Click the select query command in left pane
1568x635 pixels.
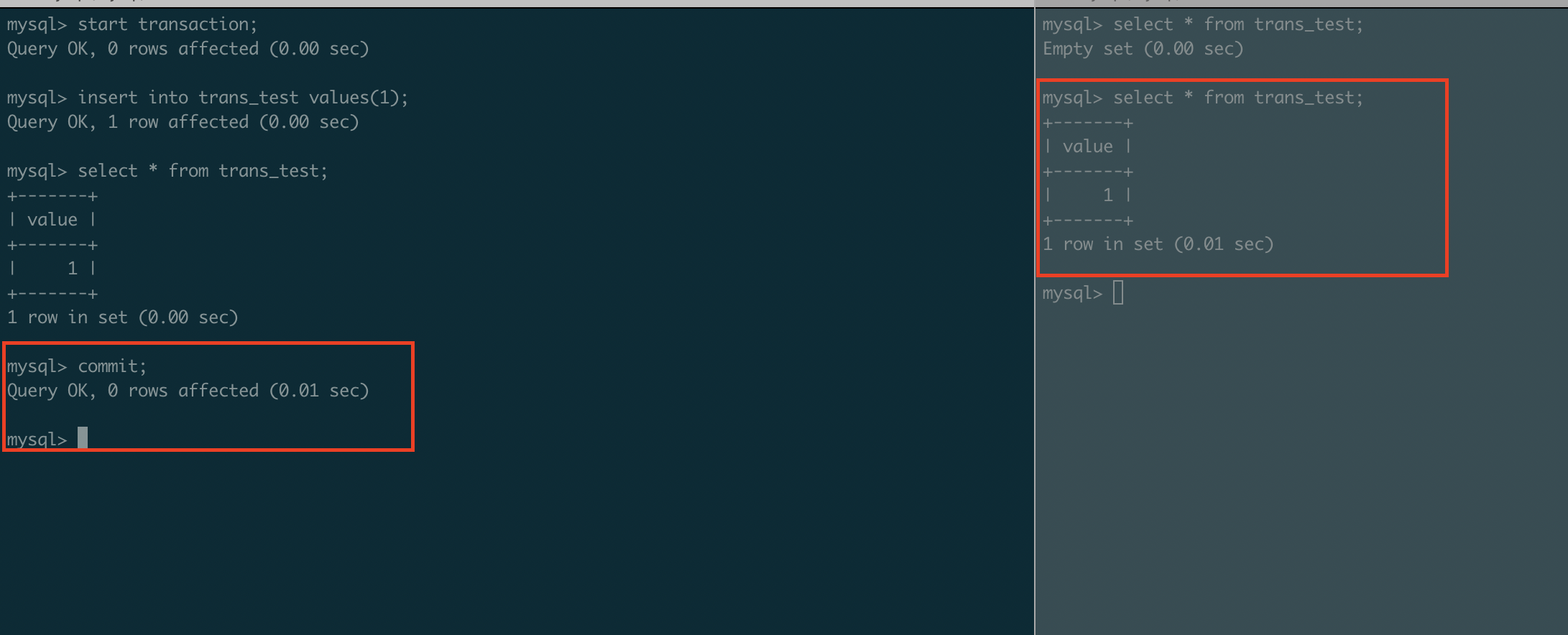(203, 171)
